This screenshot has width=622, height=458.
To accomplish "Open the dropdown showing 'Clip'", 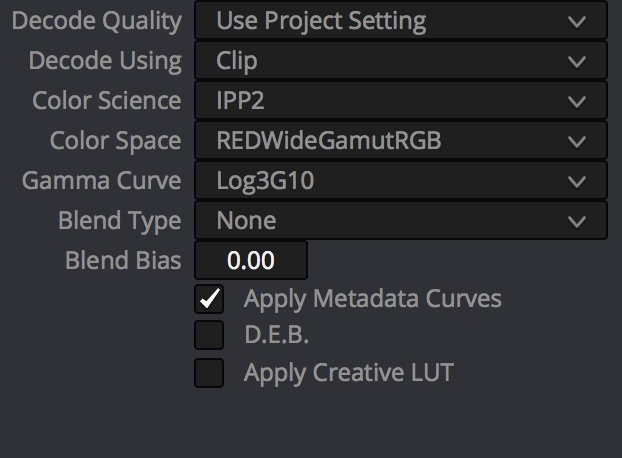I will click(400, 61).
